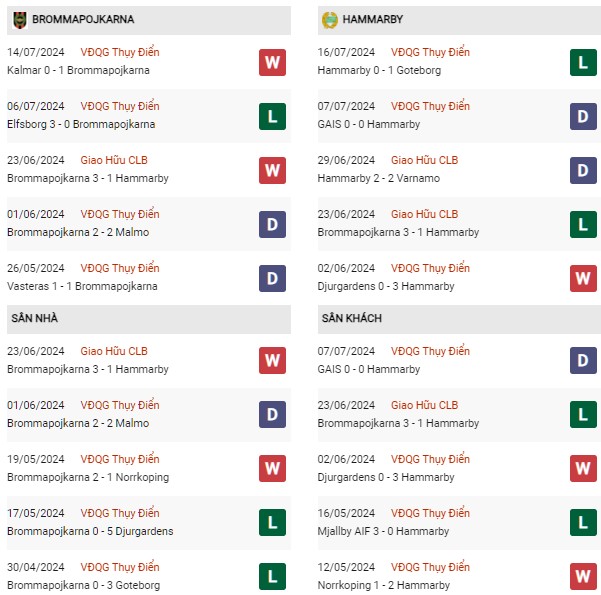
Task: Click L badge for Brommapojkarna 0-5 Djurgardens
Action: click(272, 522)
